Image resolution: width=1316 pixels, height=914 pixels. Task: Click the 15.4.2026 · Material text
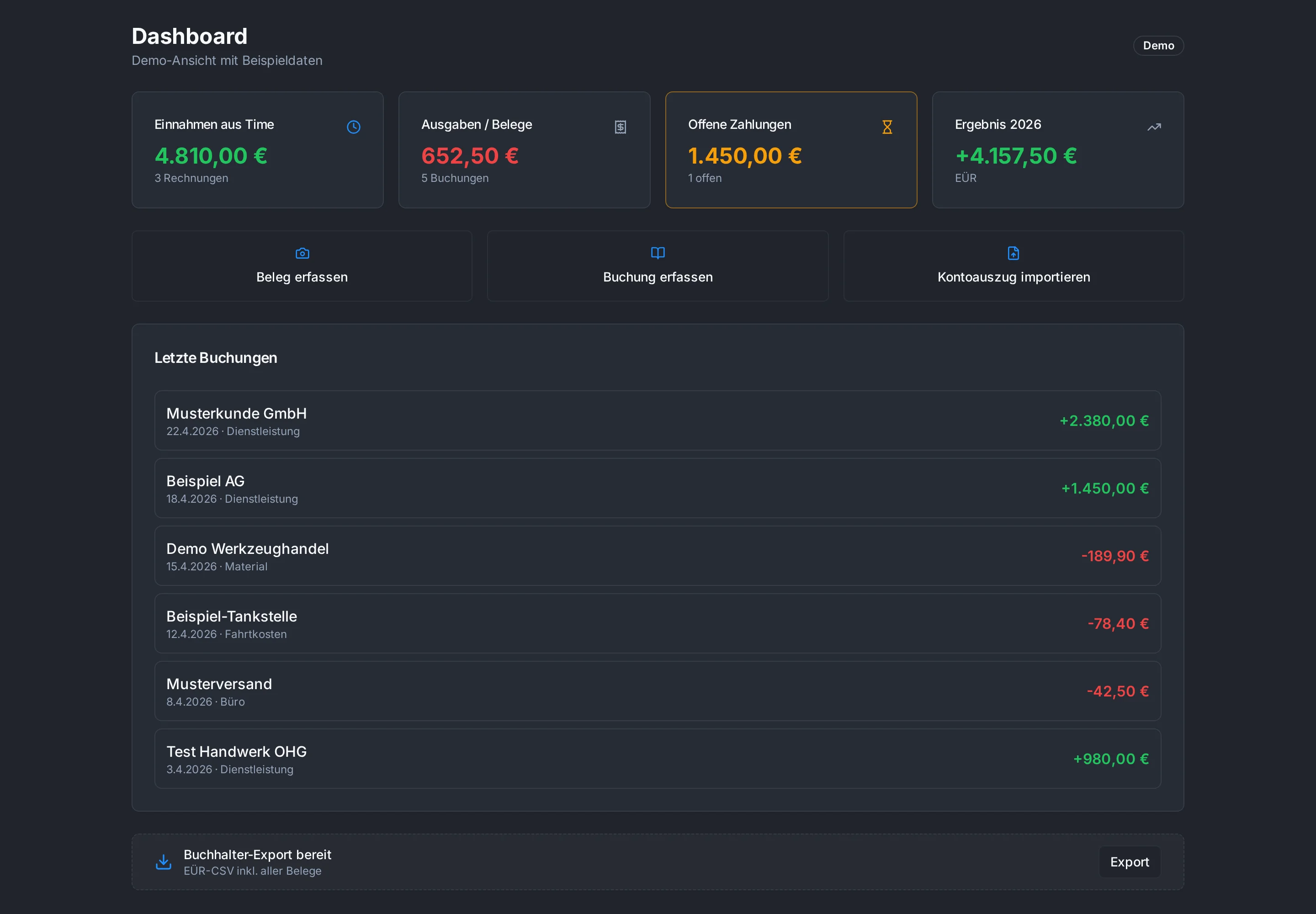pyautogui.click(x=217, y=566)
